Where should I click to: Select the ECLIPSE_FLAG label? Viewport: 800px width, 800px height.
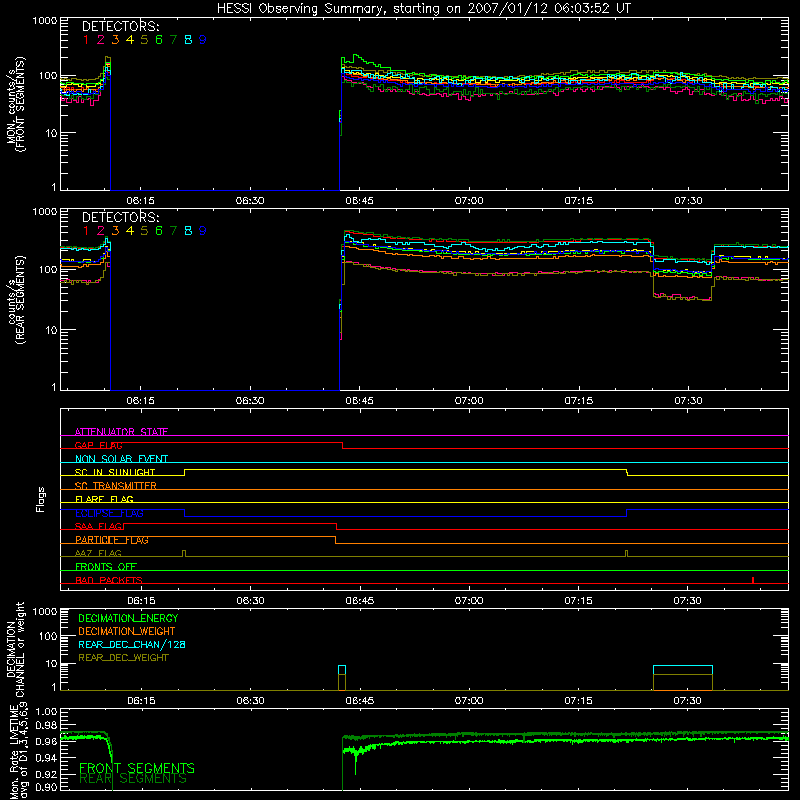tap(109, 513)
